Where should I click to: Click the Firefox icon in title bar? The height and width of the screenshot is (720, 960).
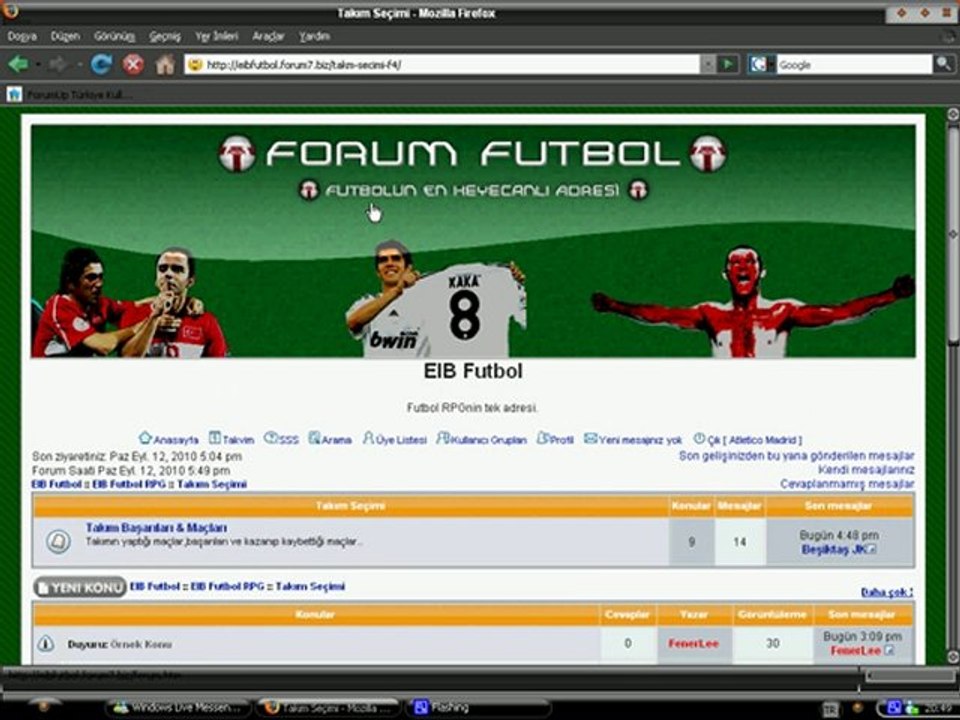[x=10, y=10]
